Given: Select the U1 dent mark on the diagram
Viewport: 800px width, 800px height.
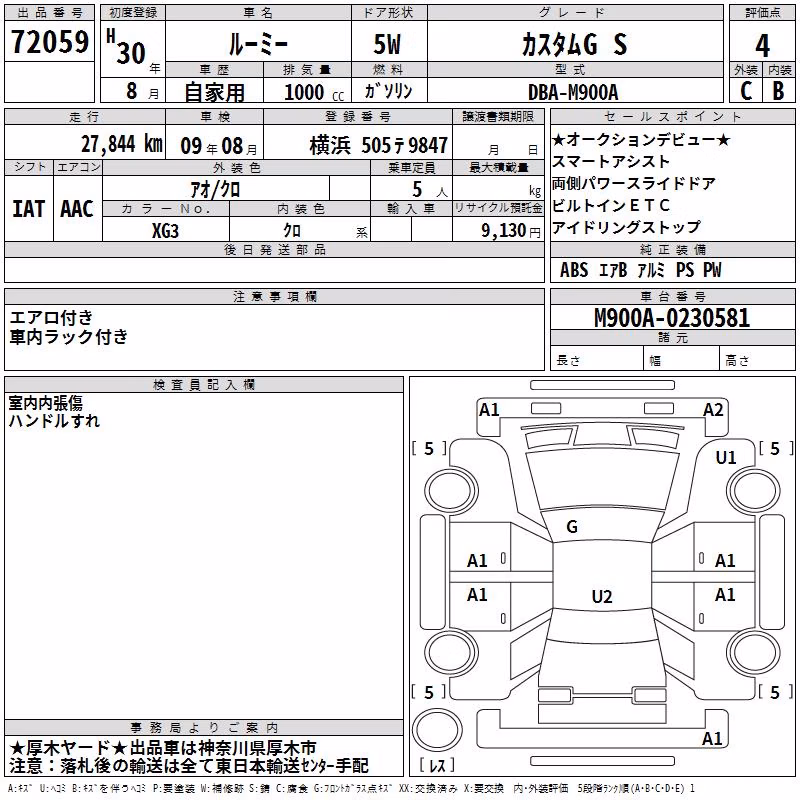Looking at the screenshot, I should coord(726,458).
